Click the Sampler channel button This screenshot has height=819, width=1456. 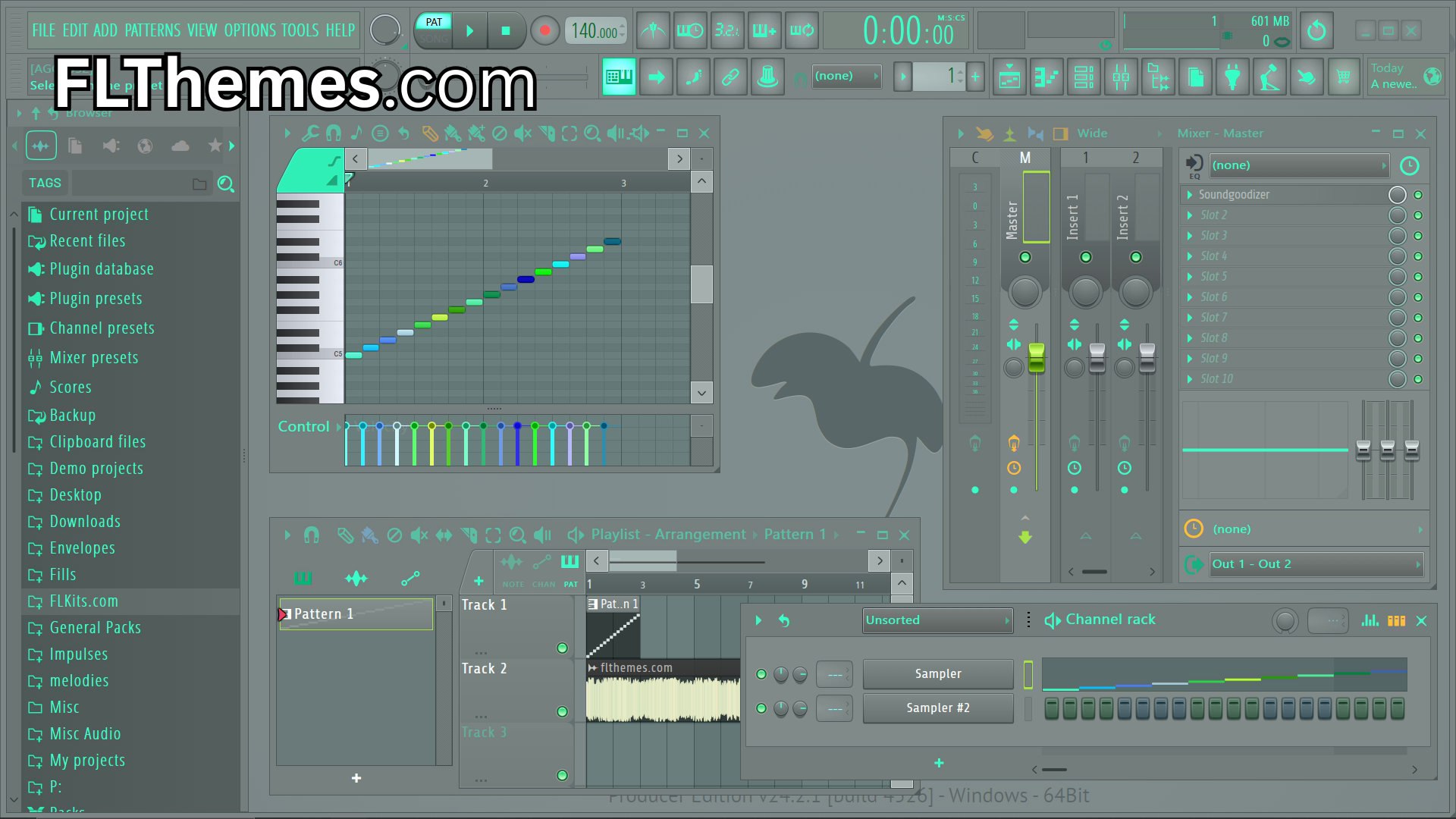point(938,674)
